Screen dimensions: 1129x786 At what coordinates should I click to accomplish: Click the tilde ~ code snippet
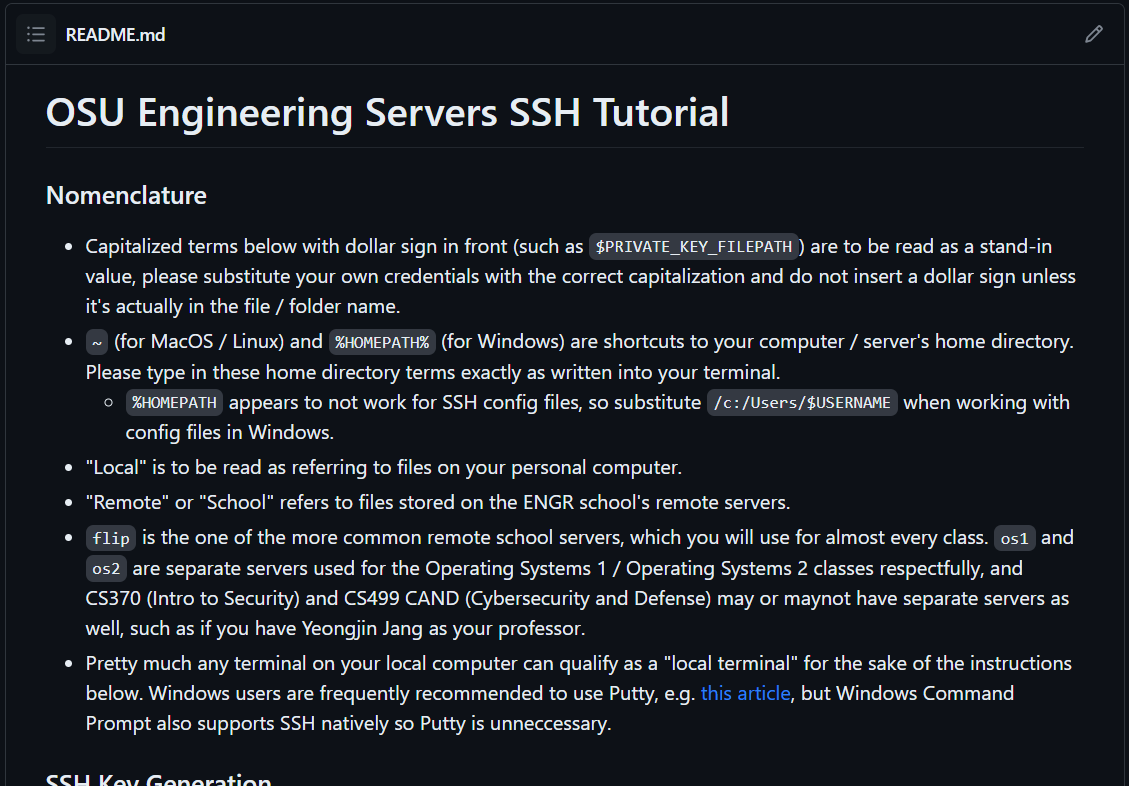click(x=96, y=342)
